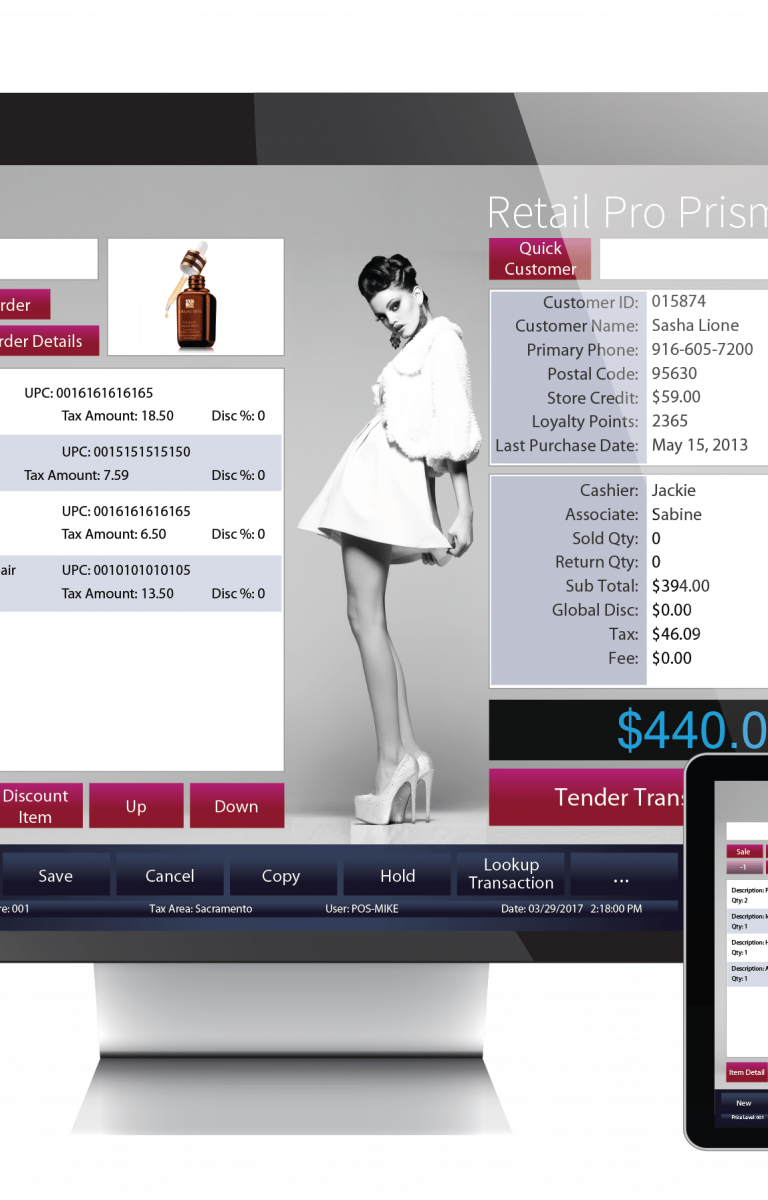Select the serum bottle product thumbnail

click(x=195, y=296)
